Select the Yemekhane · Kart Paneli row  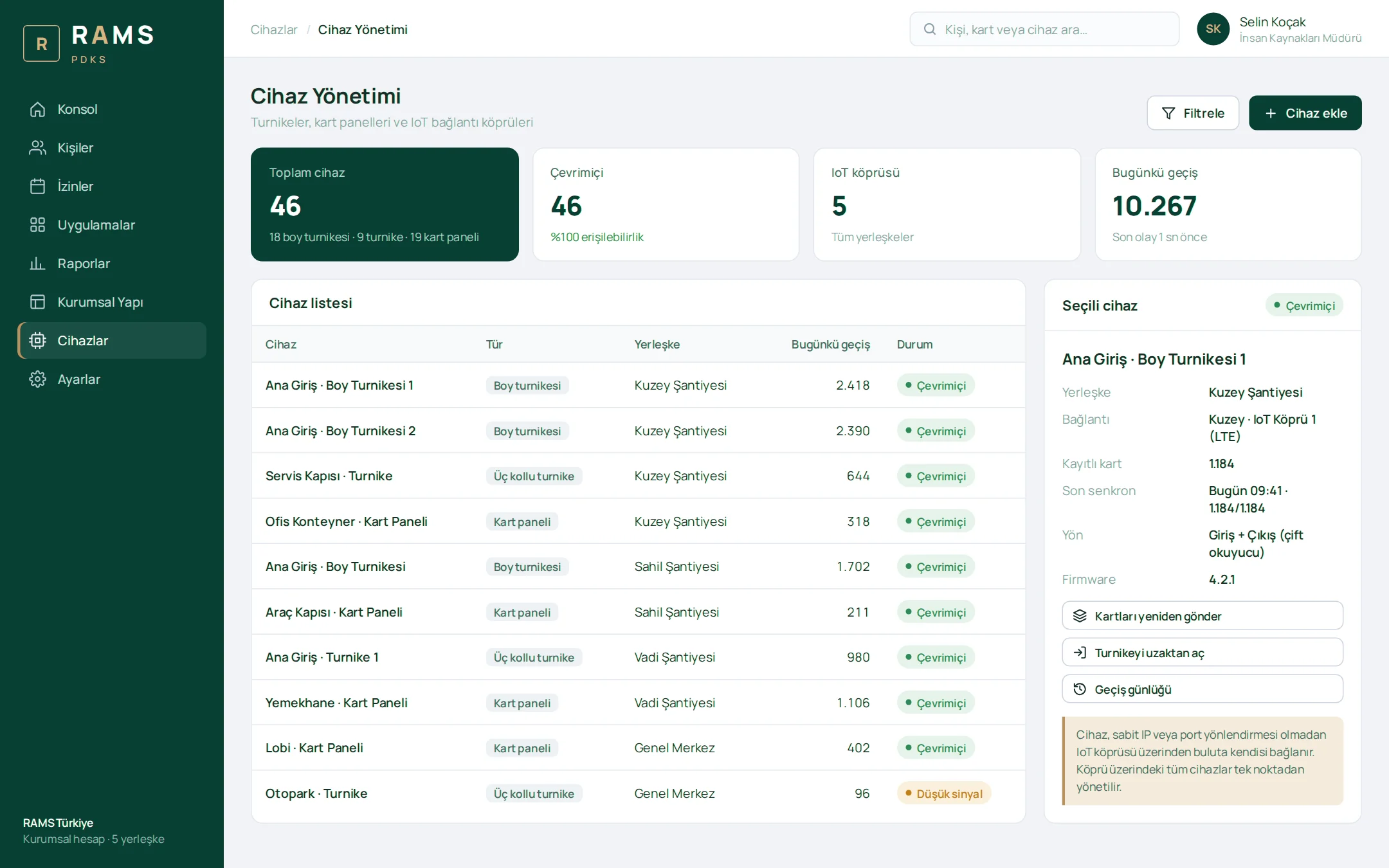tap(638, 703)
